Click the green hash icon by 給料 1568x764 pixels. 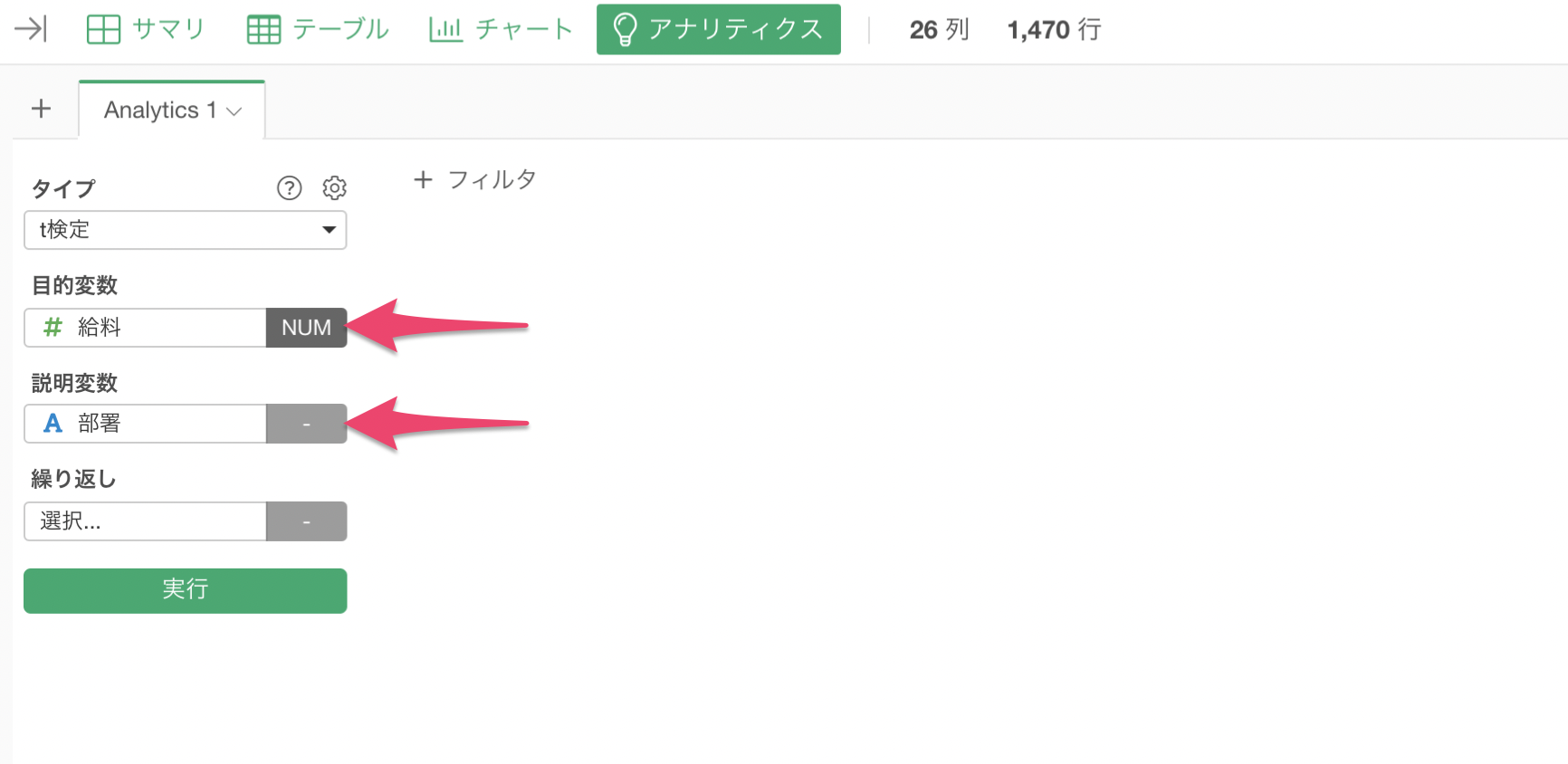(53, 327)
